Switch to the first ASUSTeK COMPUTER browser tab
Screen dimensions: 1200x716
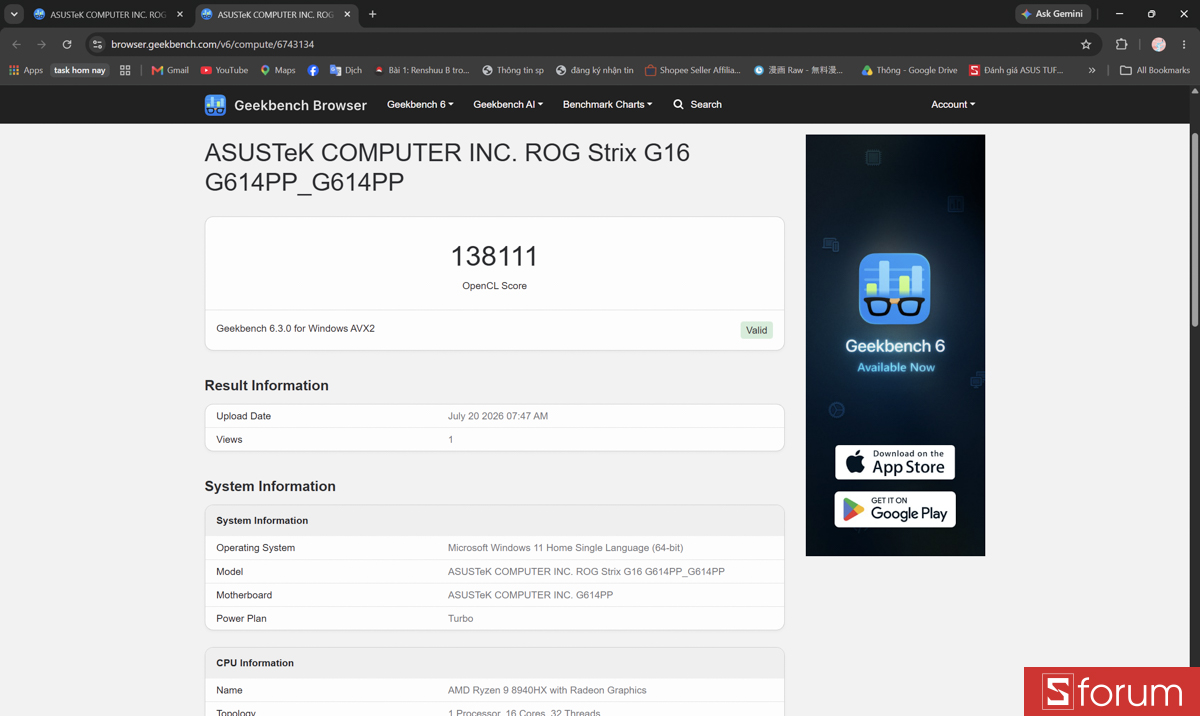point(107,14)
